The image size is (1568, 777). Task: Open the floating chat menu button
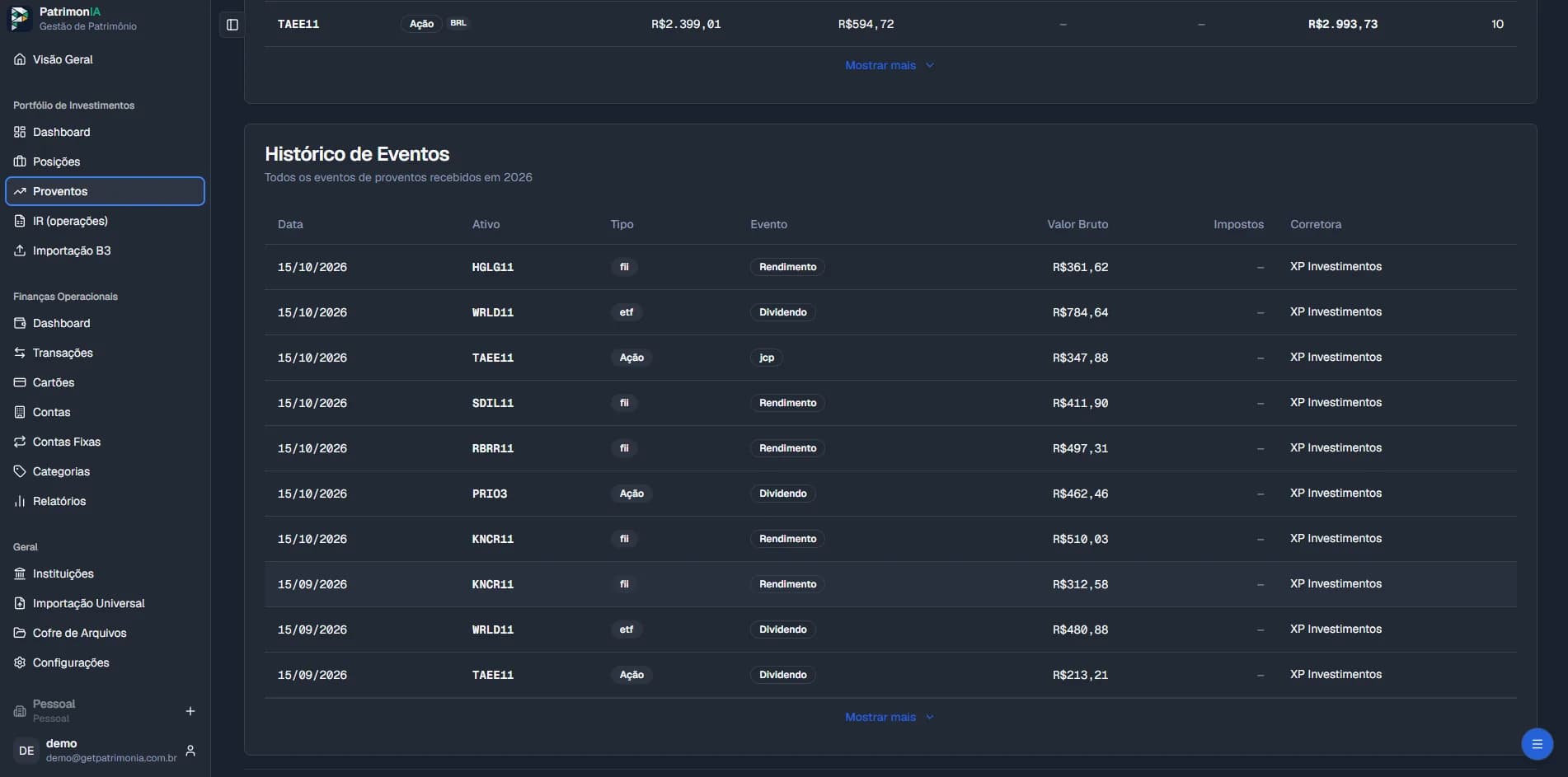(1537, 744)
